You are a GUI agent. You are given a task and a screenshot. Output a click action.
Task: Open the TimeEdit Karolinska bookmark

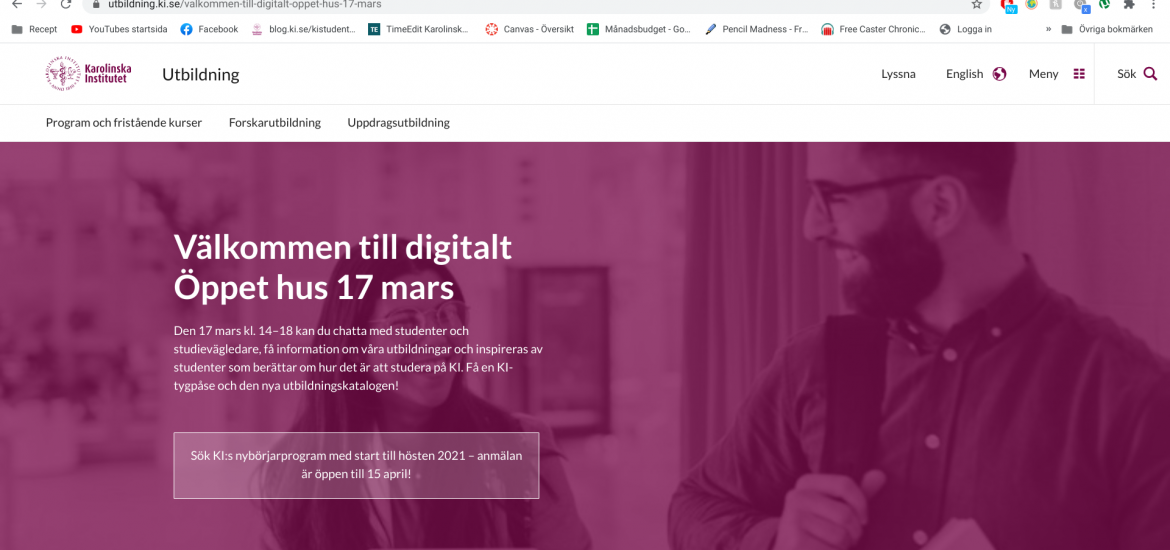point(419,29)
